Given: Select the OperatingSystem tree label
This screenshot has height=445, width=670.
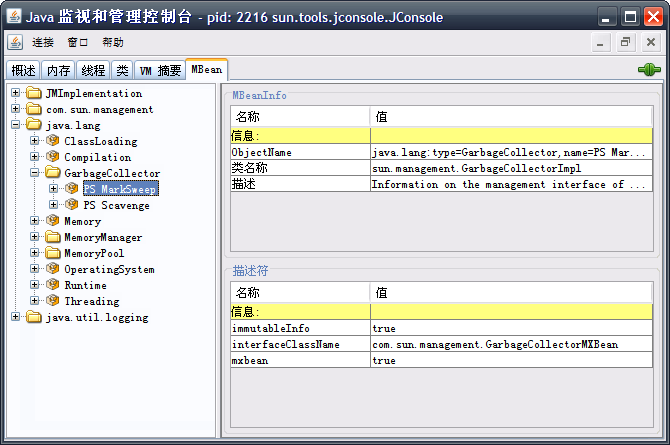Looking at the screenshot, I should 109,269.
